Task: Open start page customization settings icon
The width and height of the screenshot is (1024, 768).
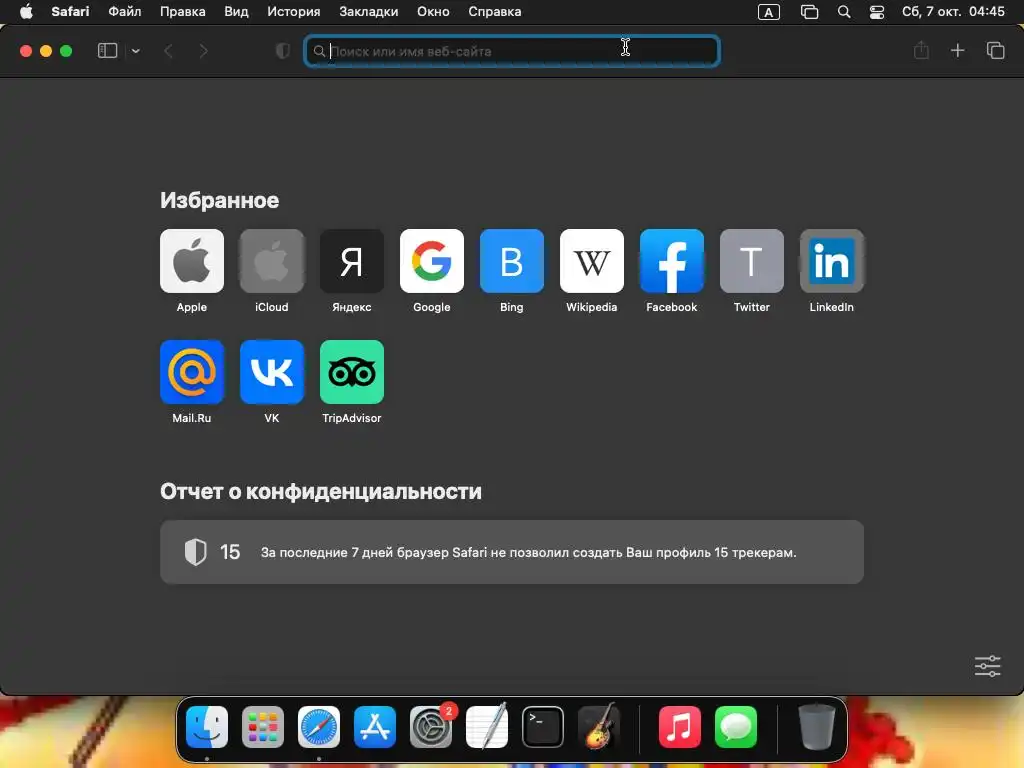Action: coord(987,666)
